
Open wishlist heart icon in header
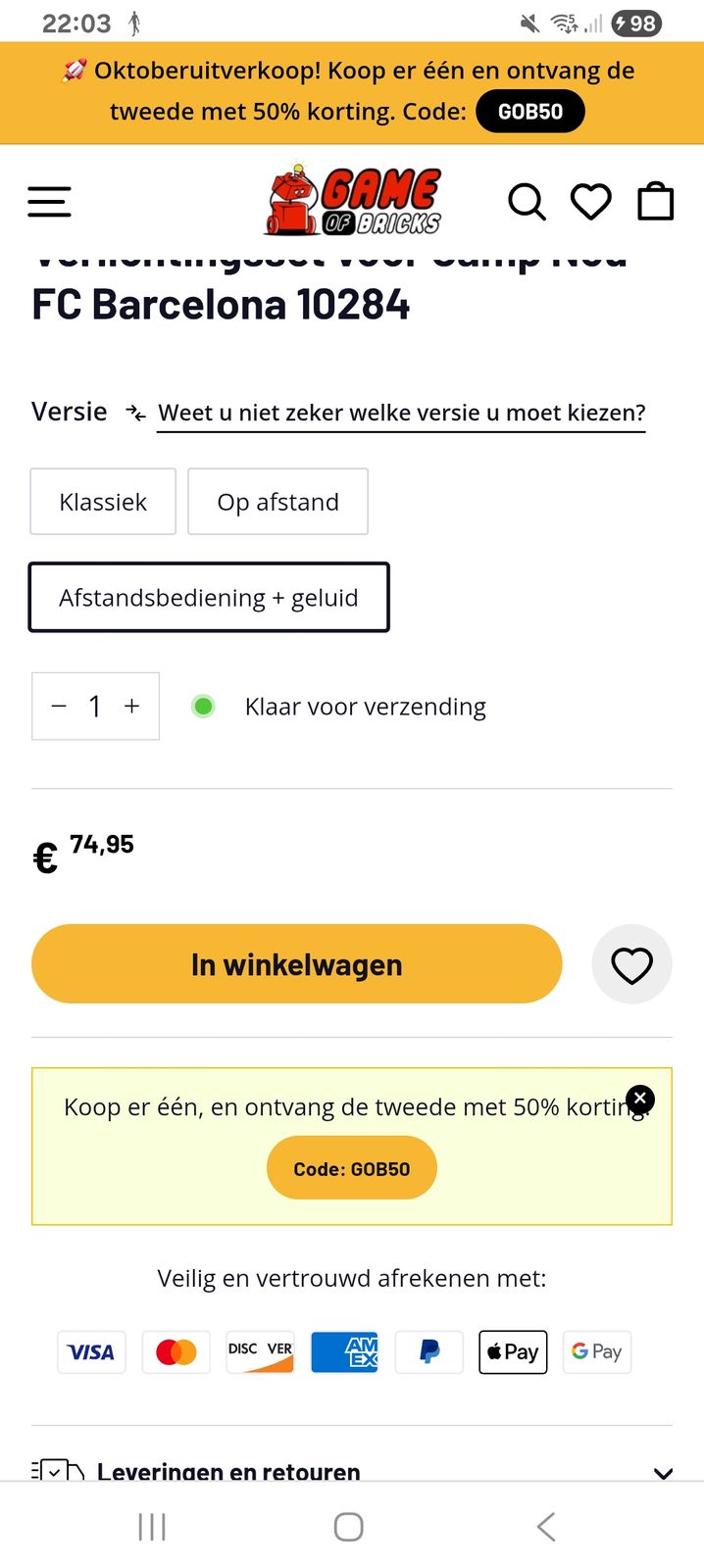click(x=591, y=202)
